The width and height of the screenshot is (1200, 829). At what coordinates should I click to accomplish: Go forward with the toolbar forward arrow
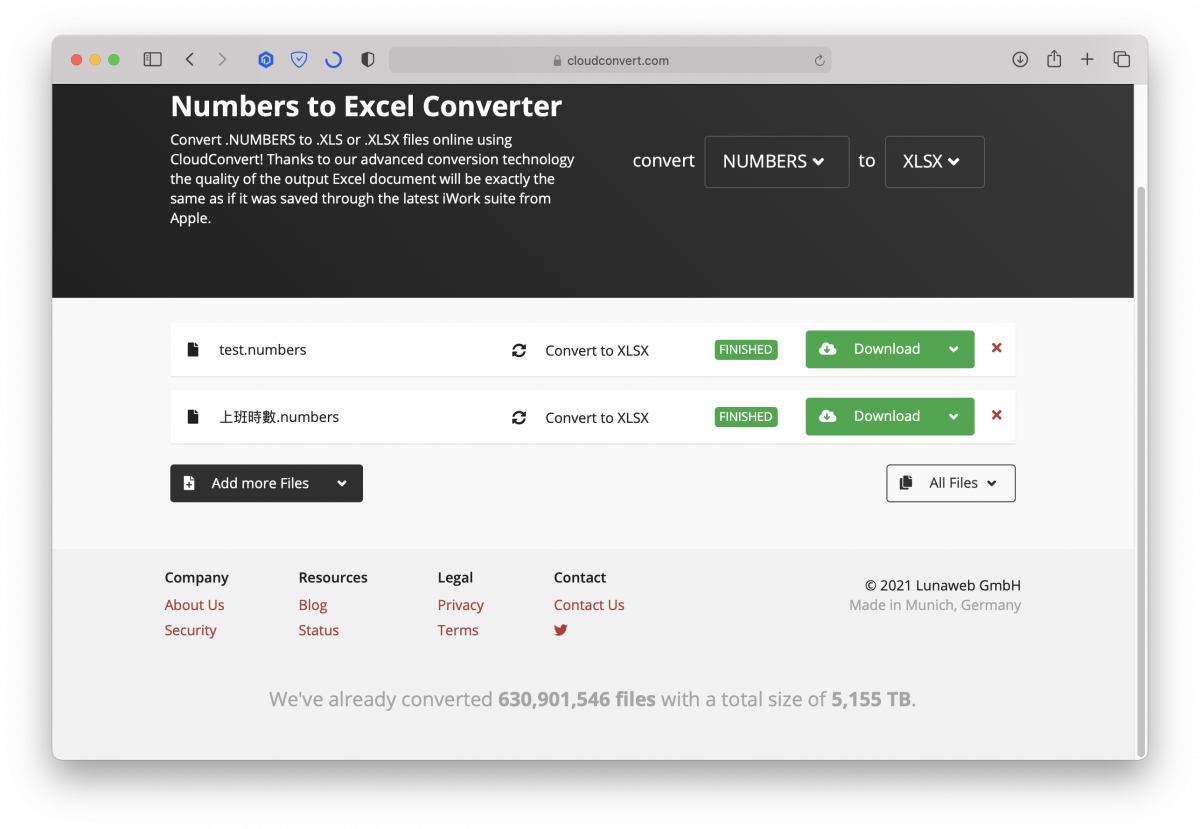click(x=222, y=60)
